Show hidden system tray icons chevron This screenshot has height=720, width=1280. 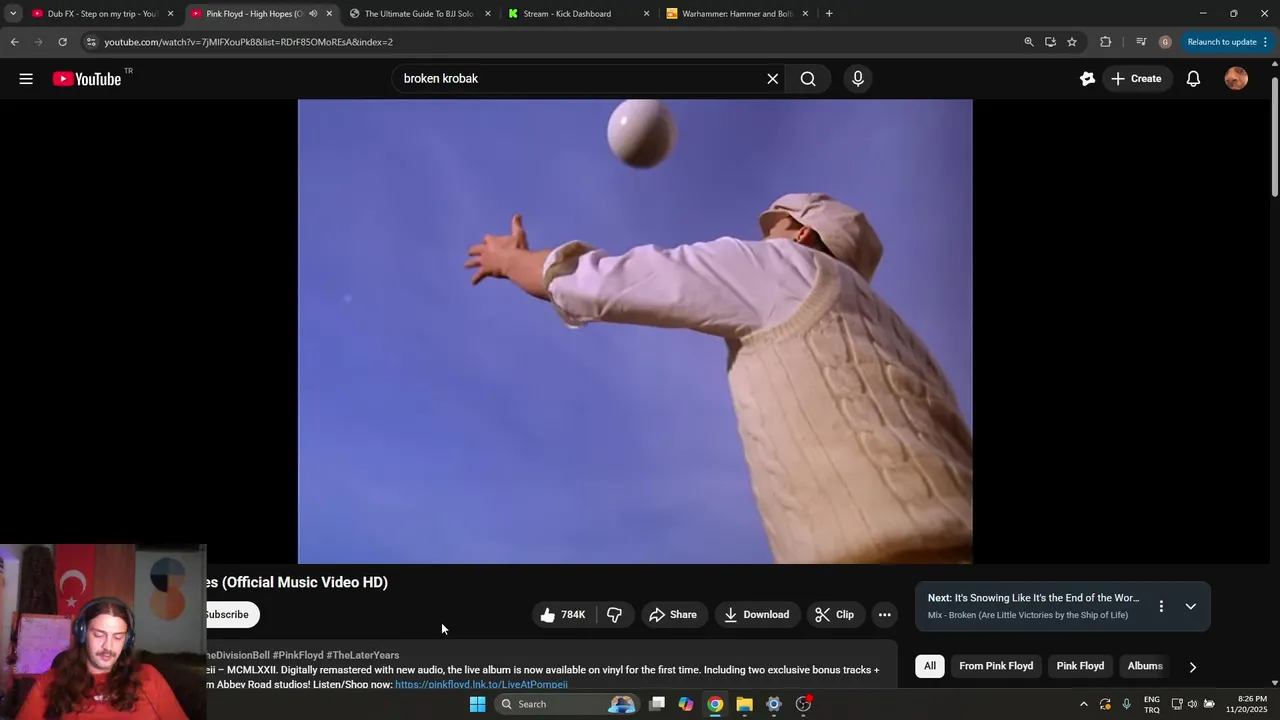[1083, 704]
